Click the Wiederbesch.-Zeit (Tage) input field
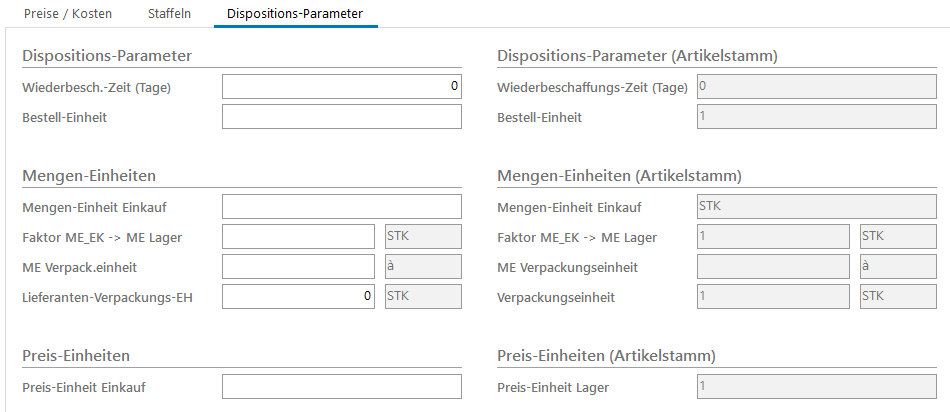The height and width of the screenshot is (412, 950). coord(341,87)
